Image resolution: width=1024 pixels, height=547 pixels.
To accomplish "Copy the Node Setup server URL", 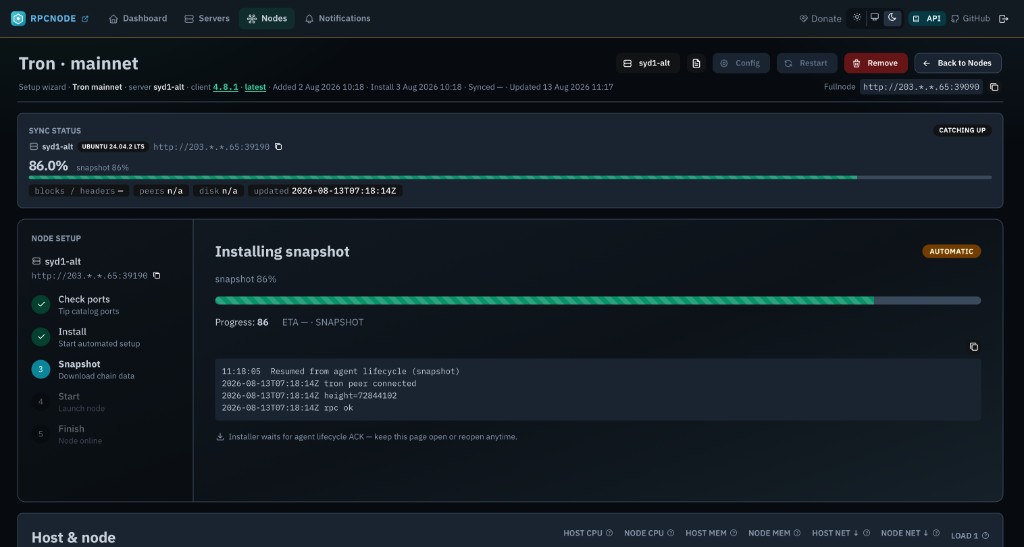I will [156, 275].
